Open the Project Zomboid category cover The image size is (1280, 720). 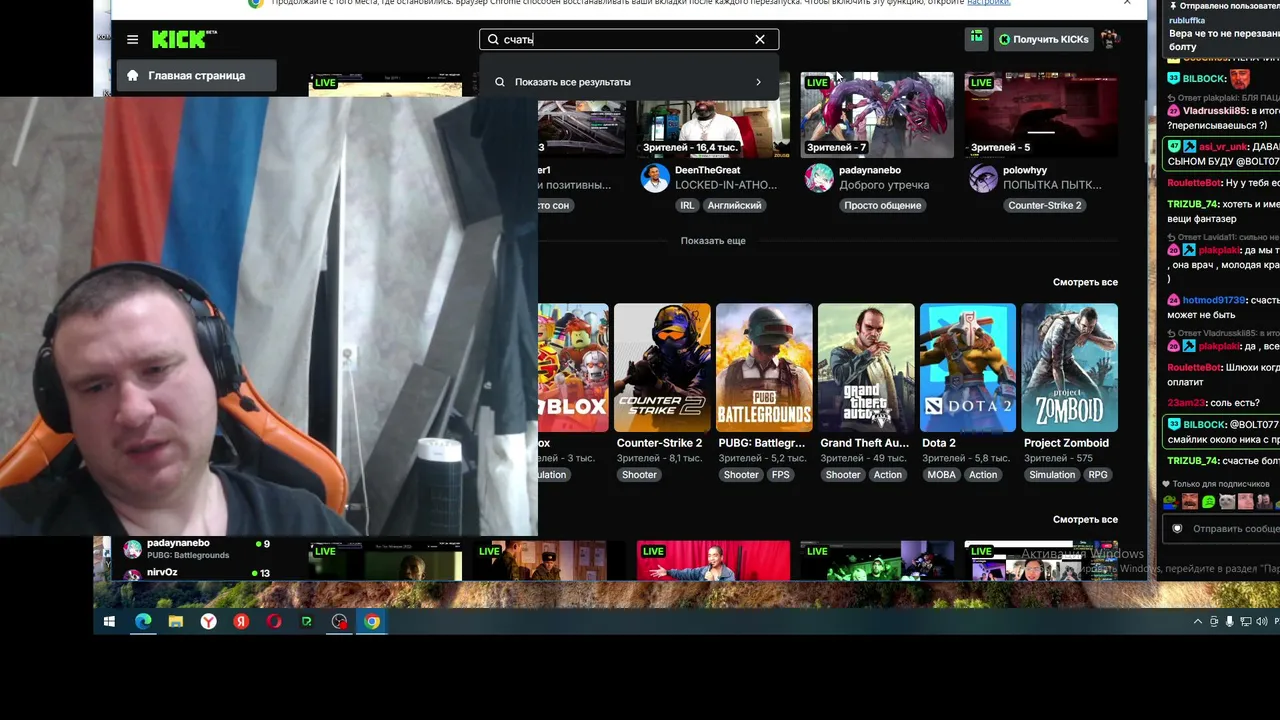1070,368
